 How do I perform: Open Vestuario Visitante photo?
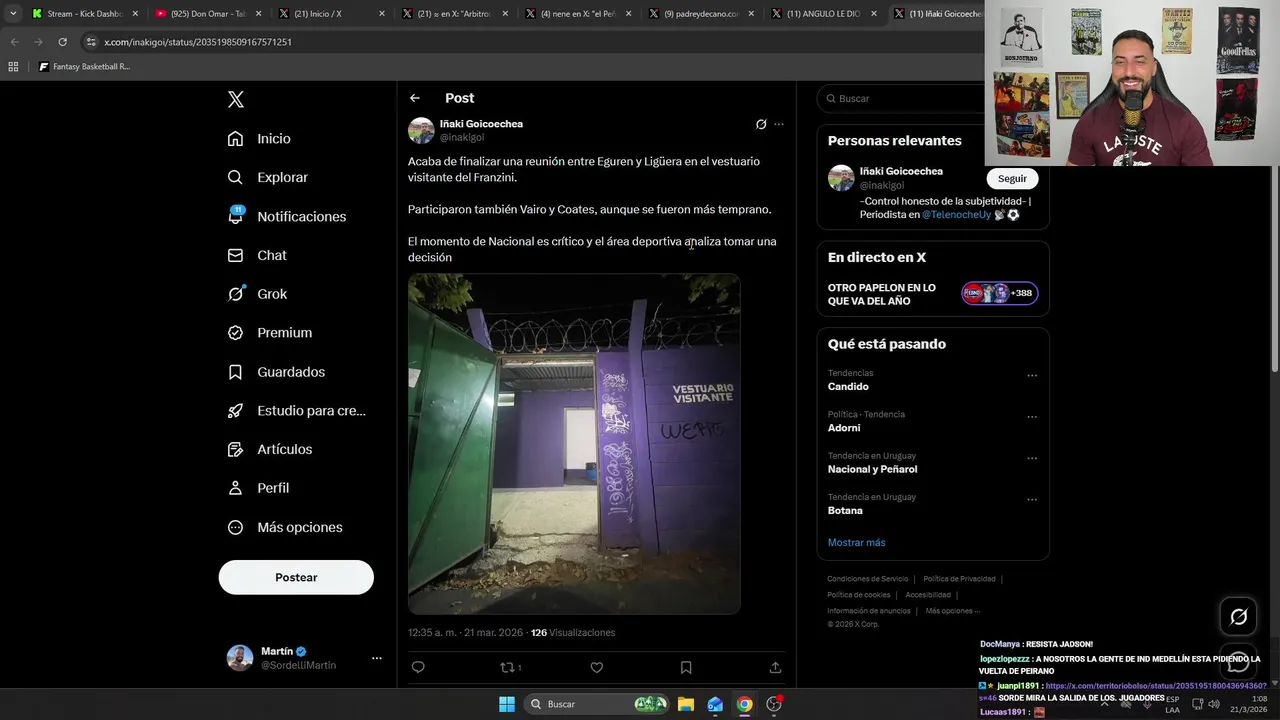point(574,444)
